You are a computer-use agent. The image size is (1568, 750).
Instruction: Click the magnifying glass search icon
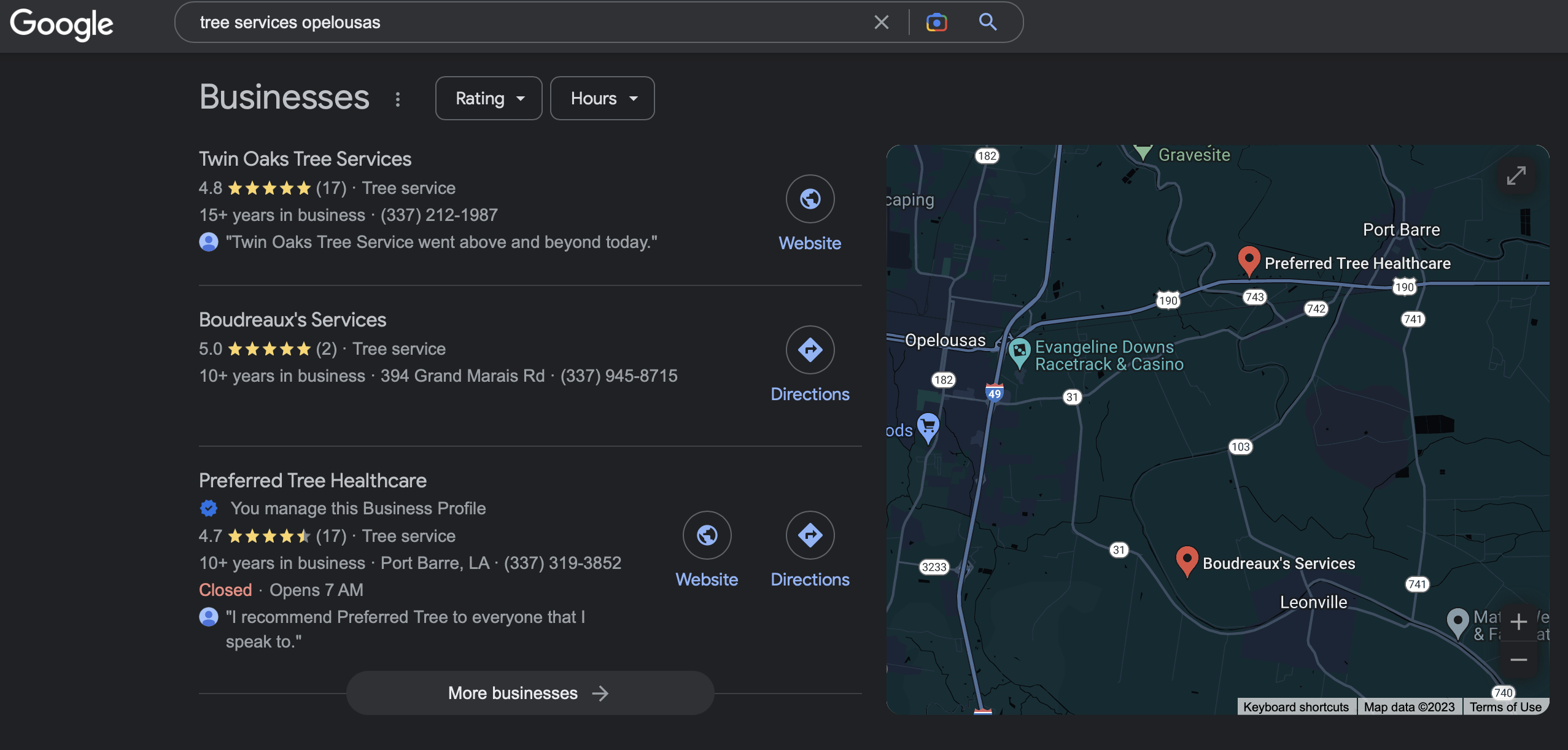pyautogui.click(x=987, y=23)
